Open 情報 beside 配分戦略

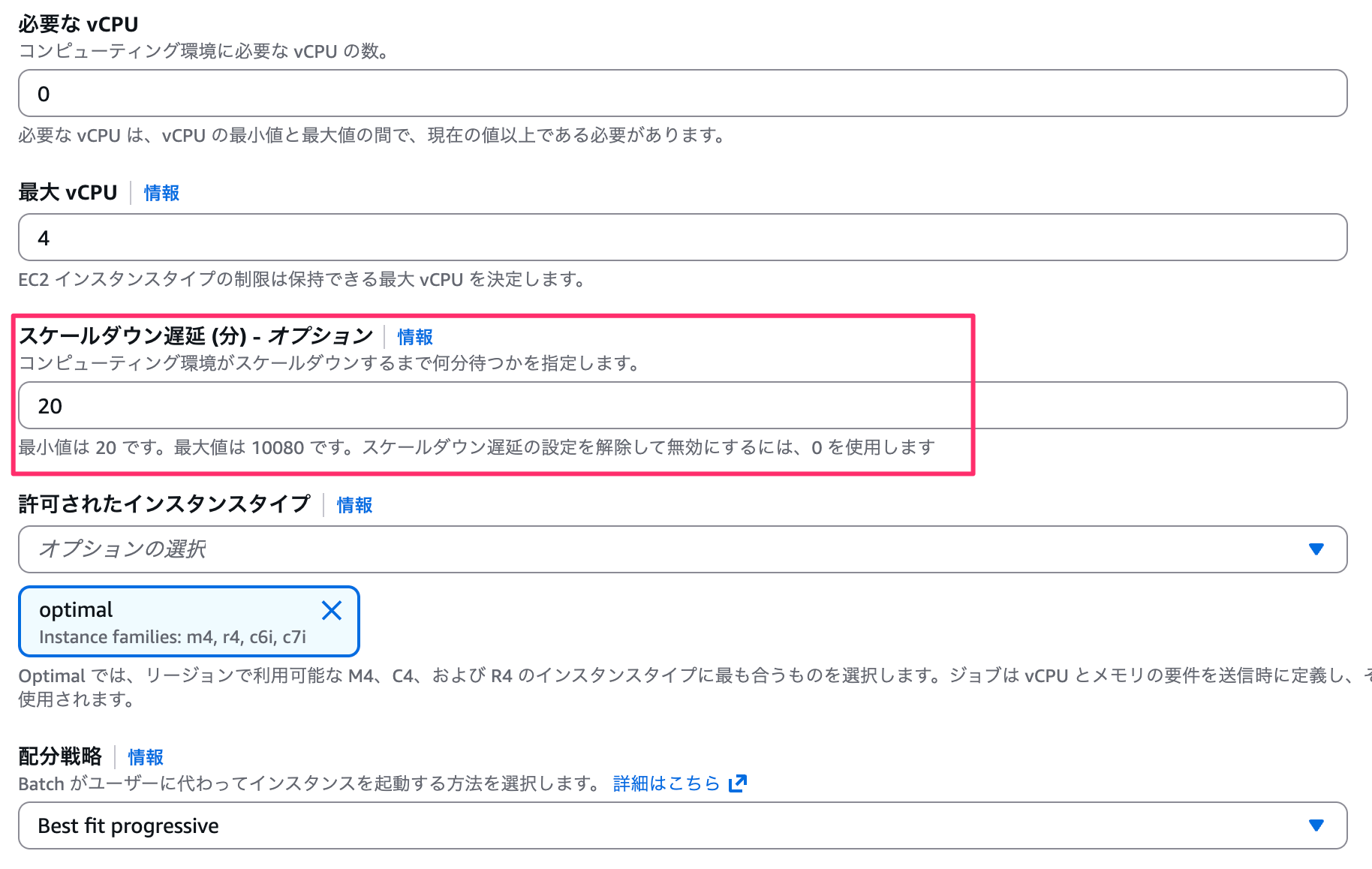145,757
